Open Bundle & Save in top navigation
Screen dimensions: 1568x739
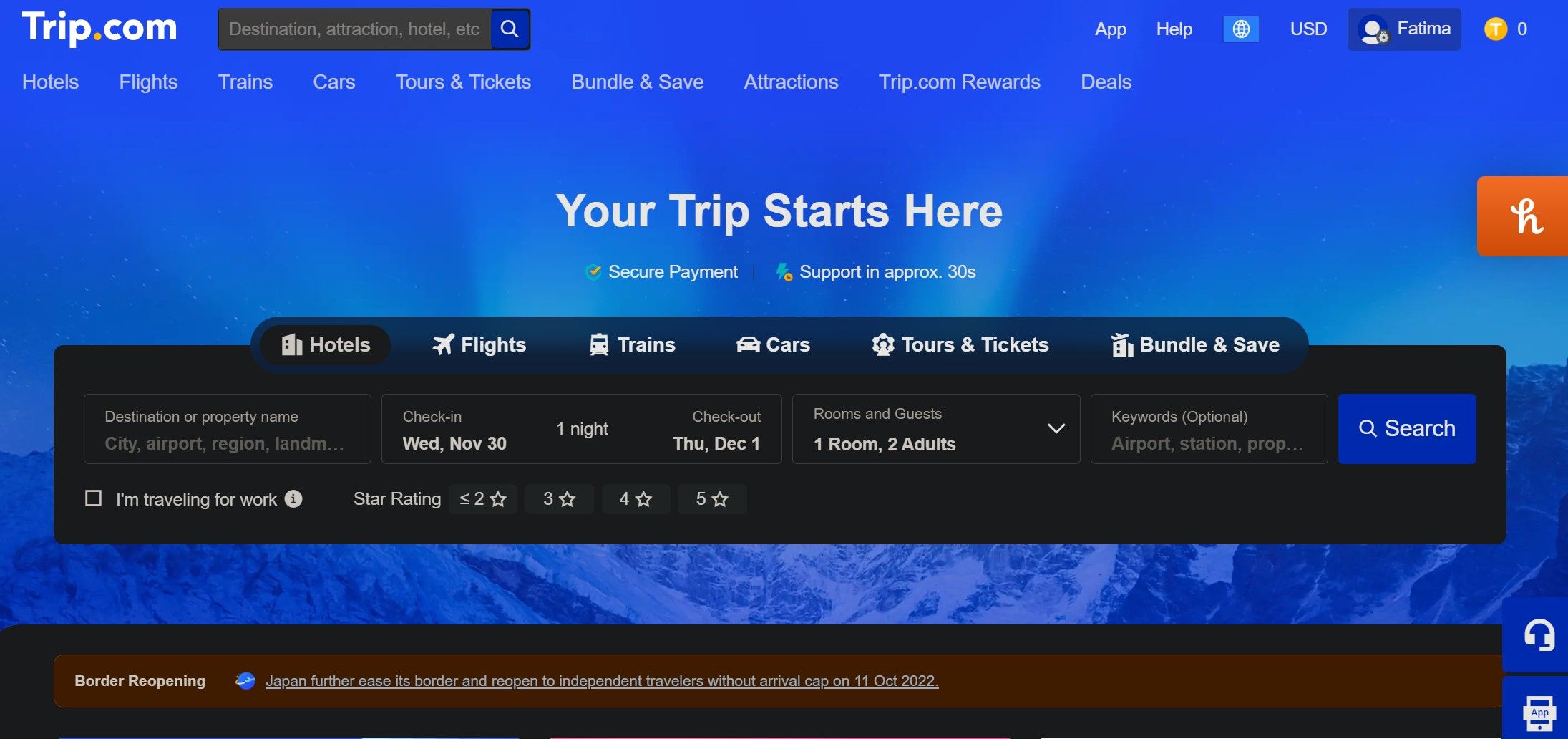click(638, 82)
